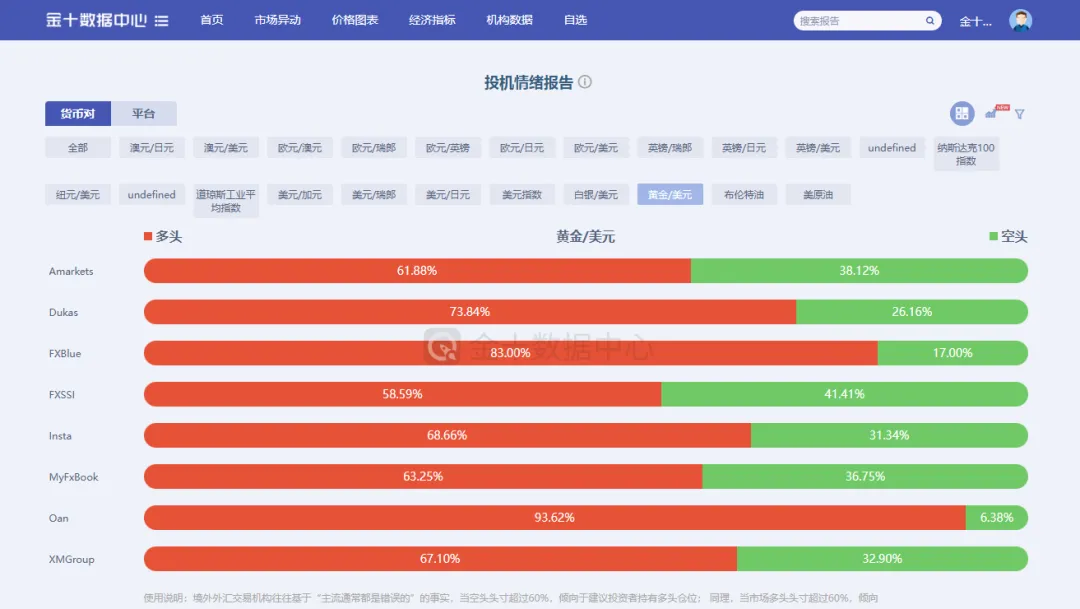Viewport: 1080px width, 609px height.
Task: Select the 美元/加元 pair
Action: [x=300, y=194]
